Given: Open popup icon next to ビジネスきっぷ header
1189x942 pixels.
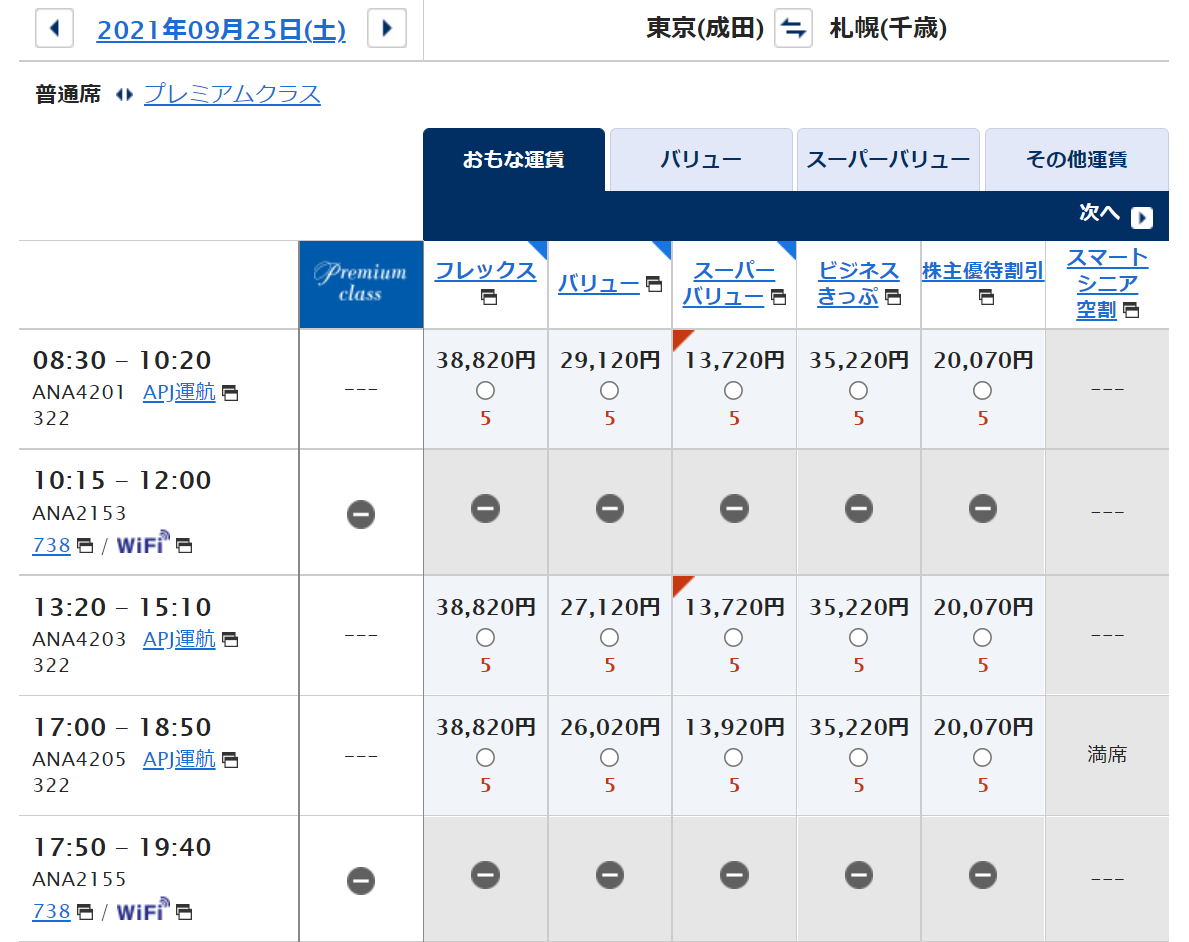Looking at the screenshot, I should click(893, 297).
